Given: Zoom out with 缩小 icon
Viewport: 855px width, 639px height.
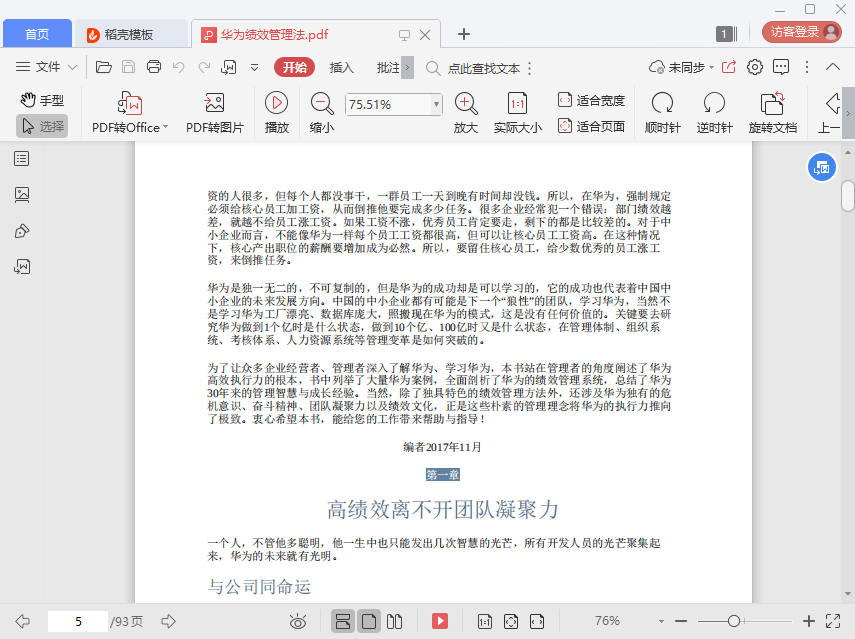Looking at the screenshot, I should (322, 113).
